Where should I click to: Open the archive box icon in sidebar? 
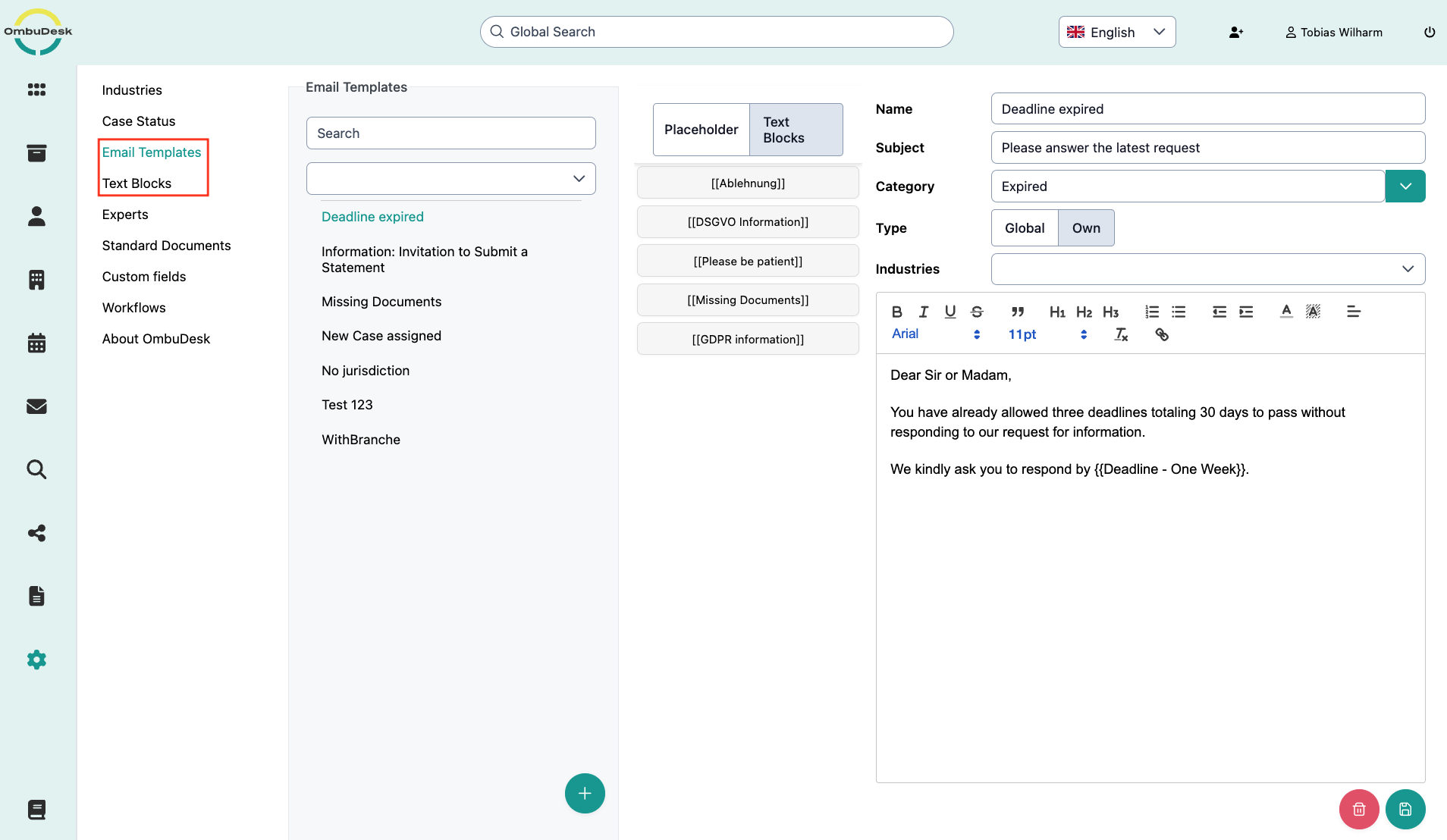pyautogui.click(x=36, y=153)
